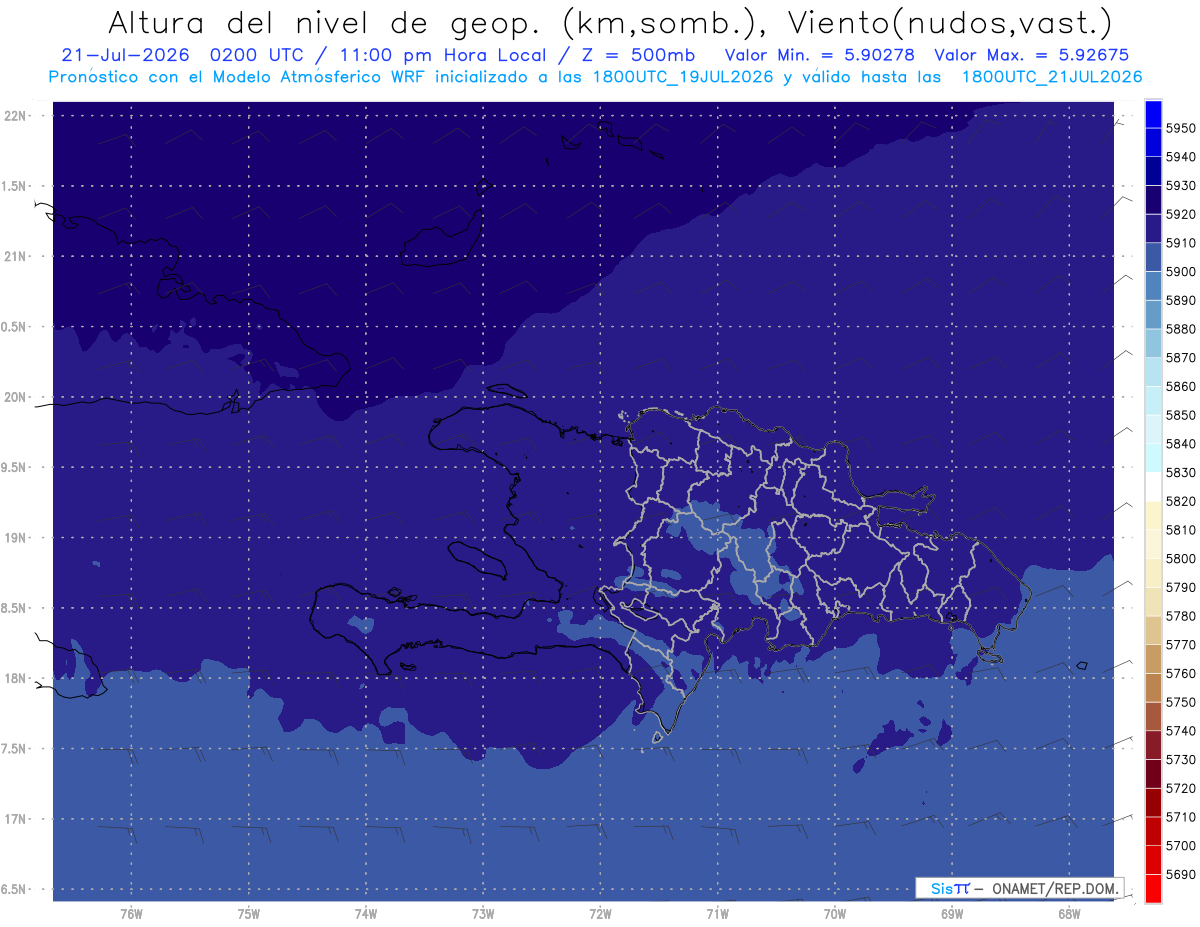Click the 5820 colorbar label
The width and height of the screenshot is (1200, 927).
point(1180,501)
